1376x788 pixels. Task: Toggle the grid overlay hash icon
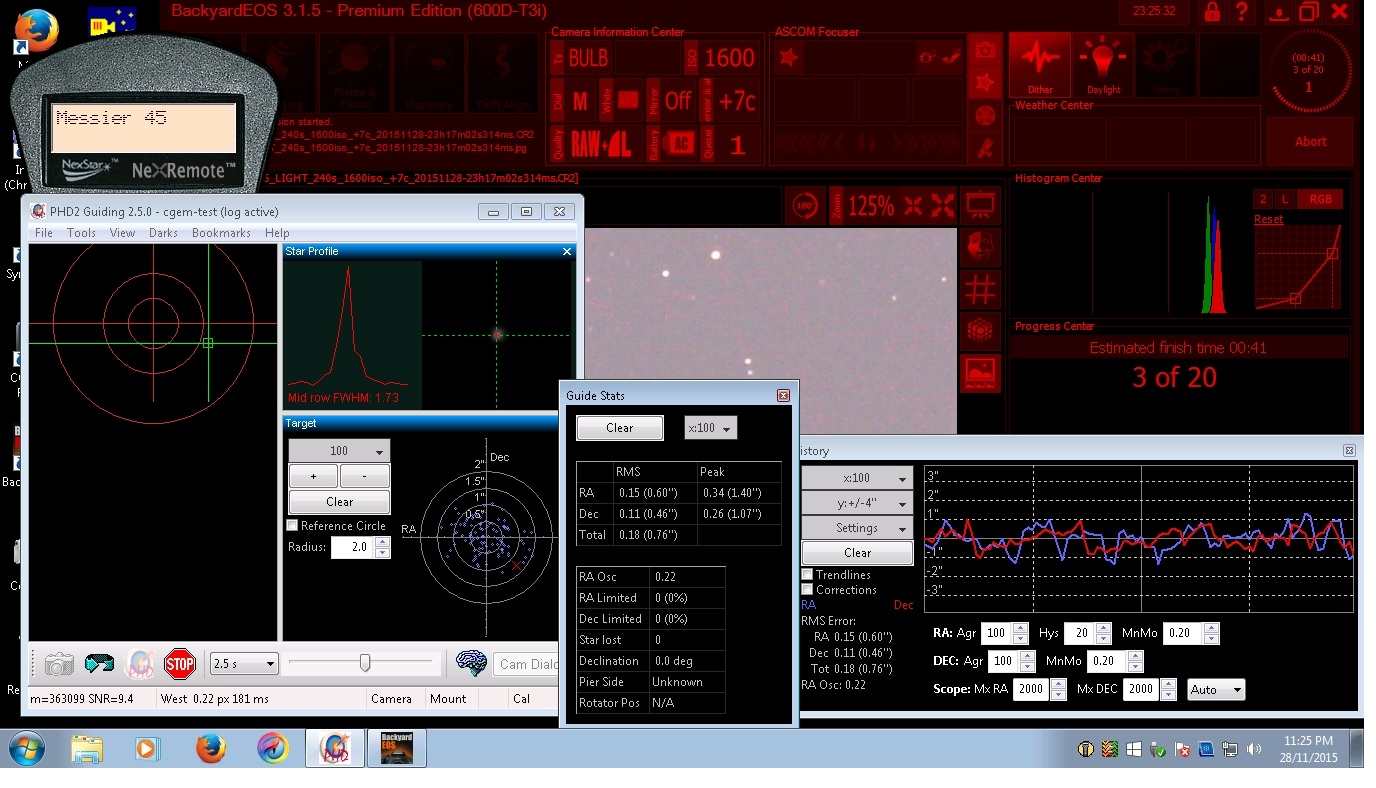click(980, 289)
